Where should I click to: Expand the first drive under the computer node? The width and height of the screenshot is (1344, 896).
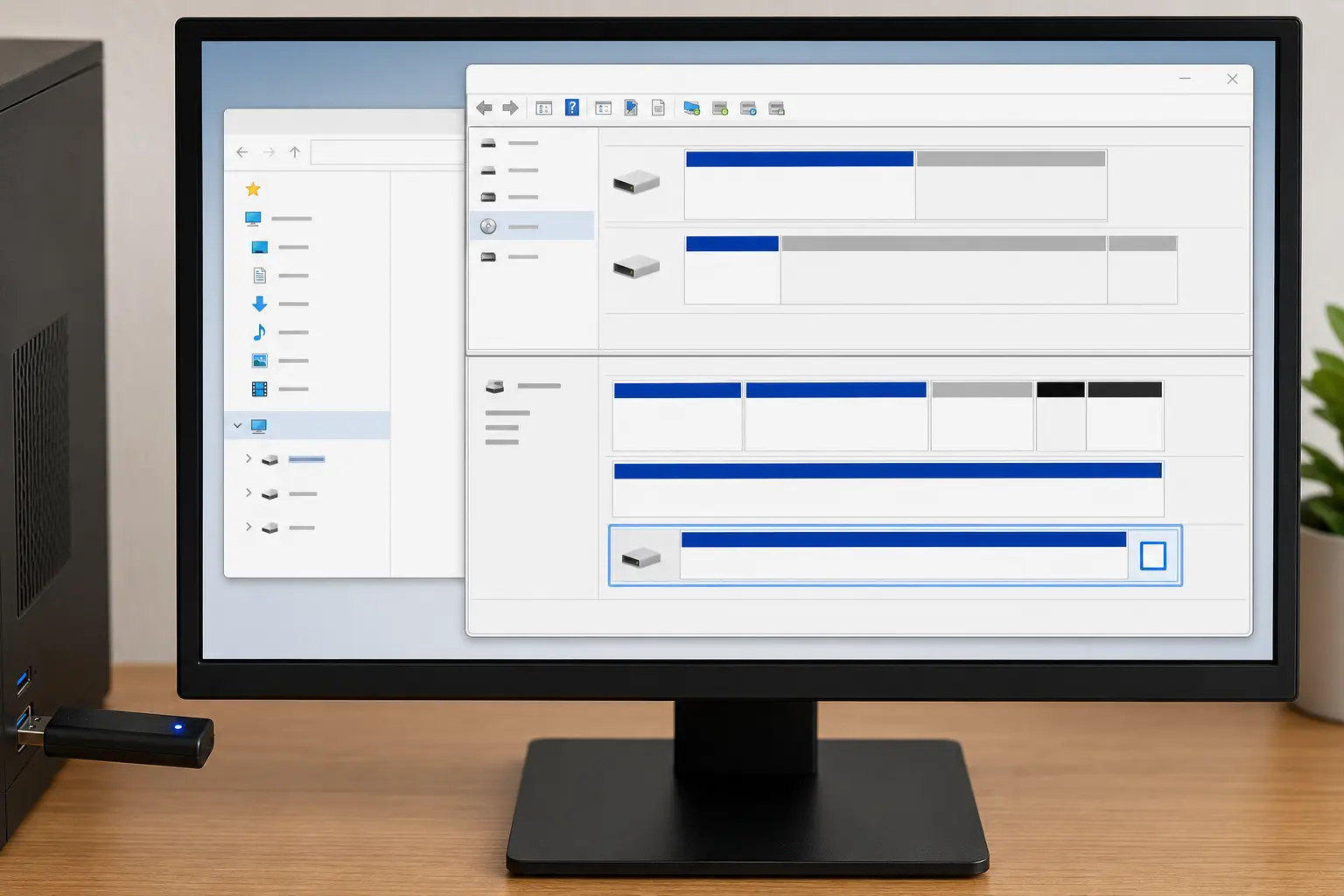coord(248,458)
